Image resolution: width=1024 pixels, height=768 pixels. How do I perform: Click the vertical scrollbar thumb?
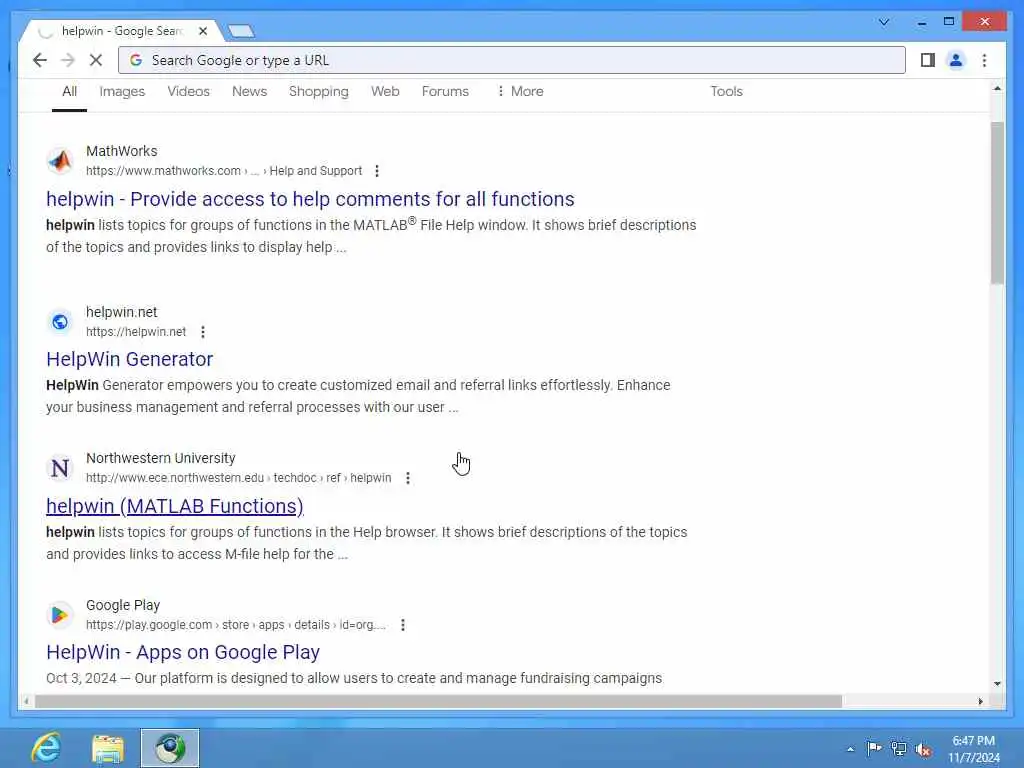(x=997, y=202)
